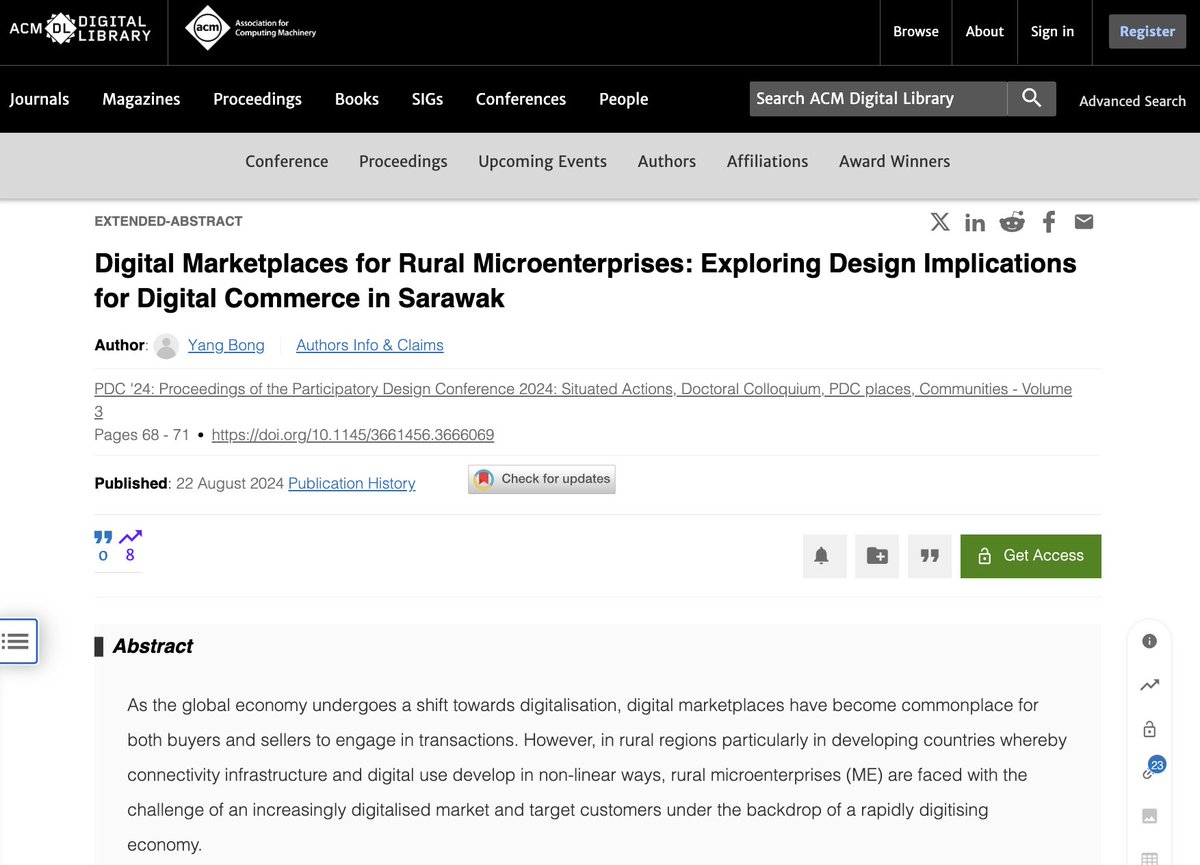
Task: Open PDC '24 proceedings title link
Action: coord(583,400)
